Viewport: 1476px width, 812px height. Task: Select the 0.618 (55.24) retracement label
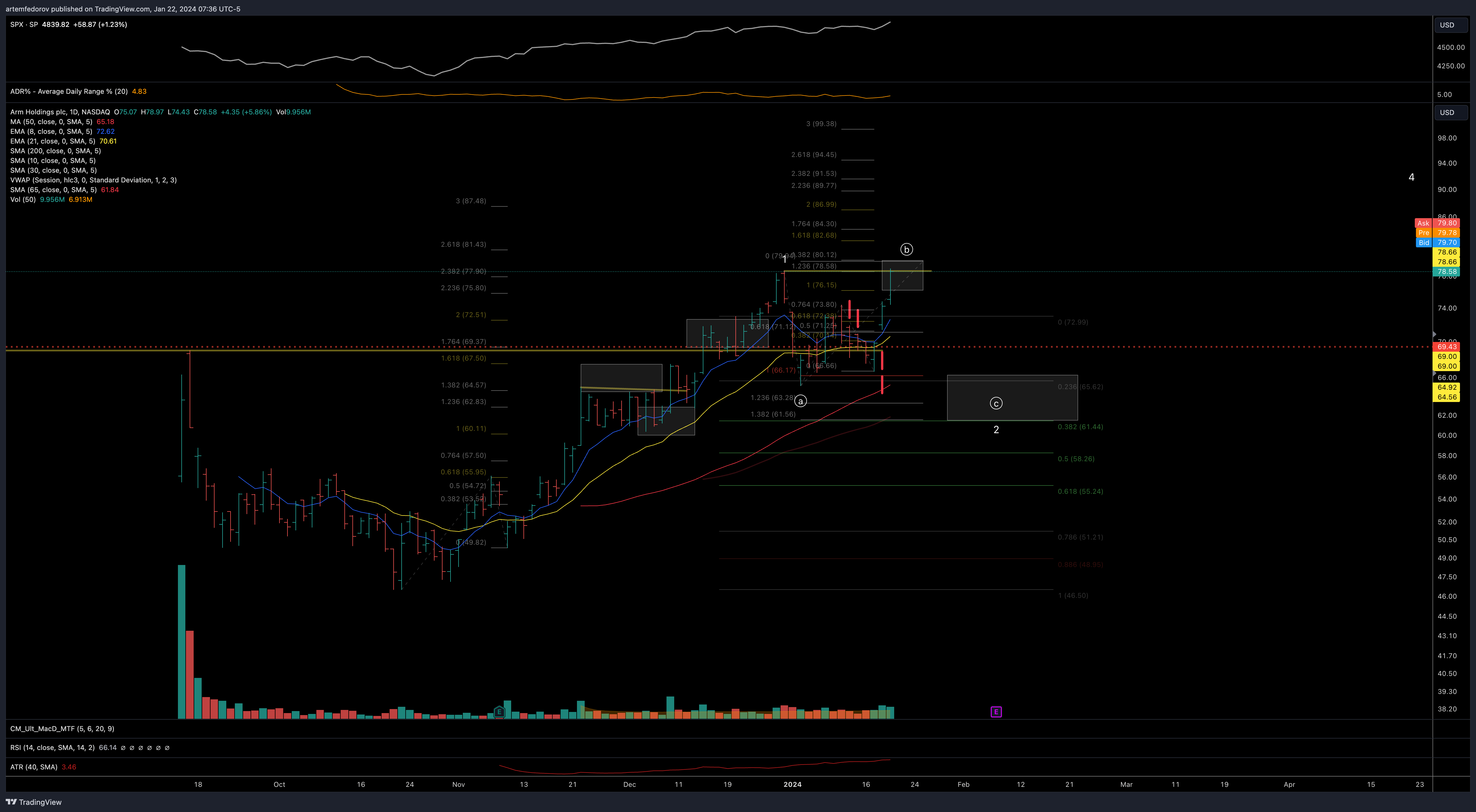pyautogui.click(x=1080, y=491)
